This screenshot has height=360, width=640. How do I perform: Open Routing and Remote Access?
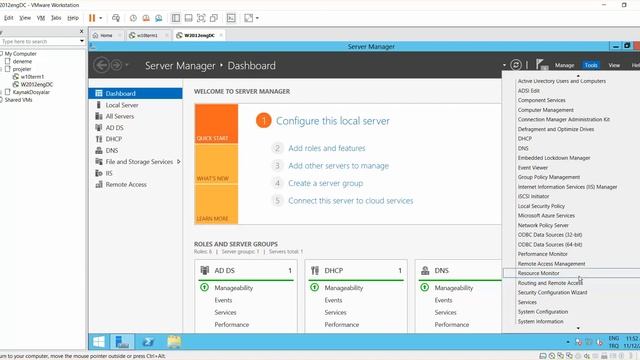[x=550, y=283]
